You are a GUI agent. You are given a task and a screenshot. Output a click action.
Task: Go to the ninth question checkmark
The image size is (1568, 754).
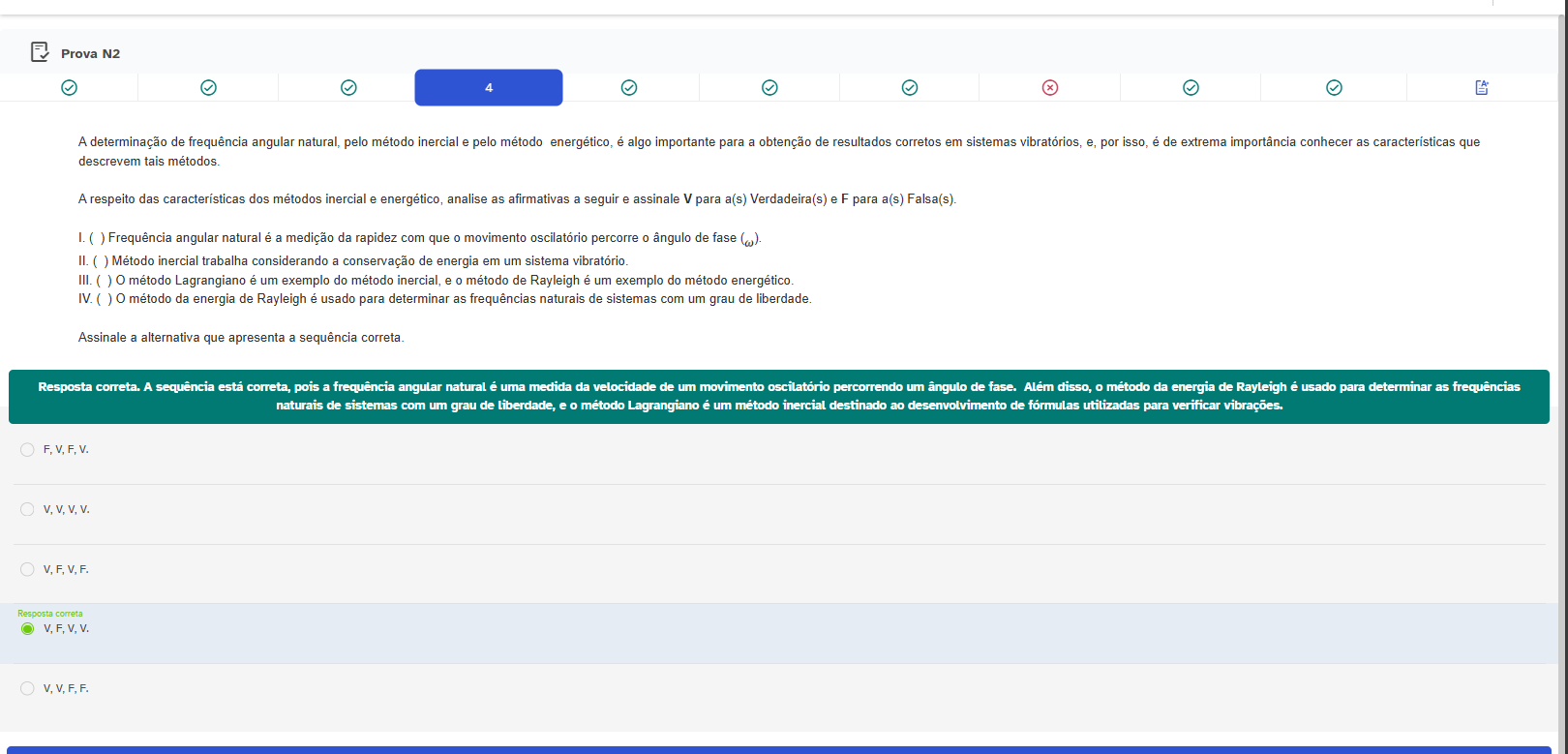point(1191,88)
